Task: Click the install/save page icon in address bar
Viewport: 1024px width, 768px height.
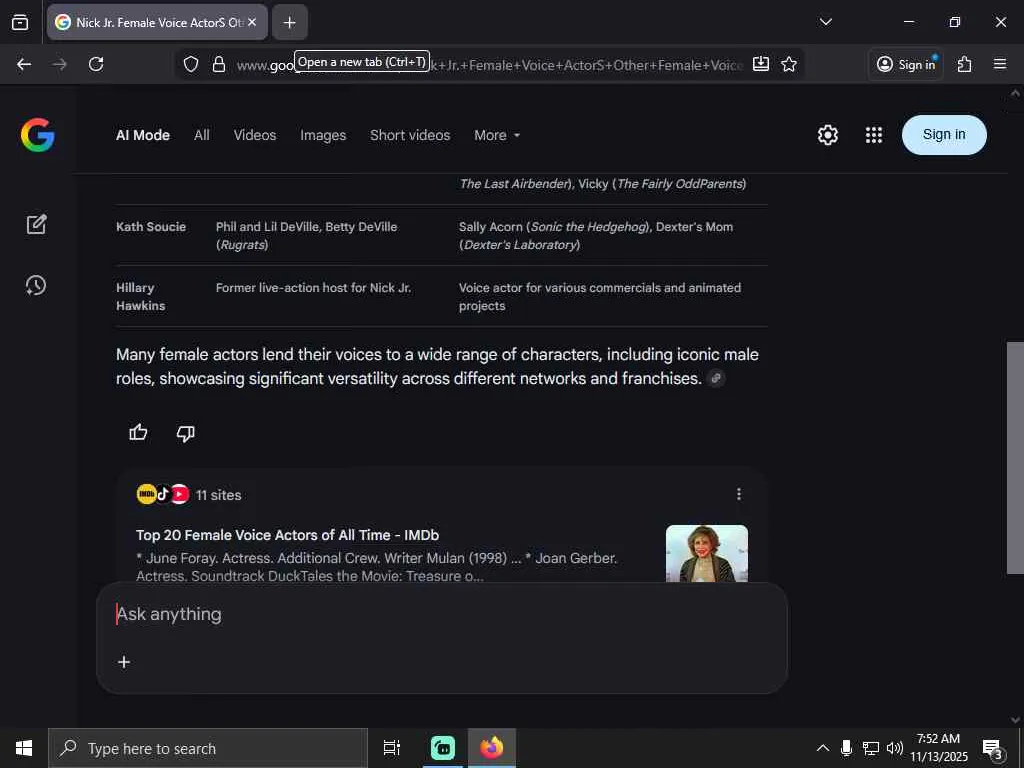Action: [x=761, y=64]
